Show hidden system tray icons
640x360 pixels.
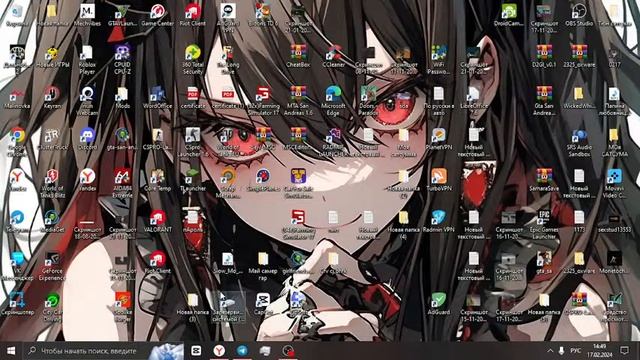(550, 351)
